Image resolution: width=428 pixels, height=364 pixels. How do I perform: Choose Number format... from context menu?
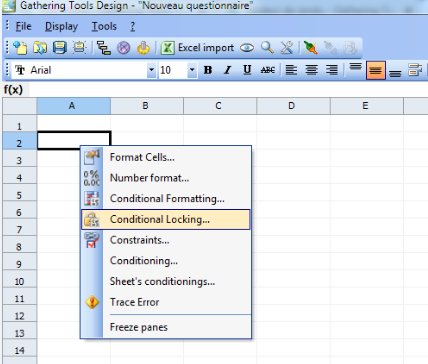pos(165,178)
